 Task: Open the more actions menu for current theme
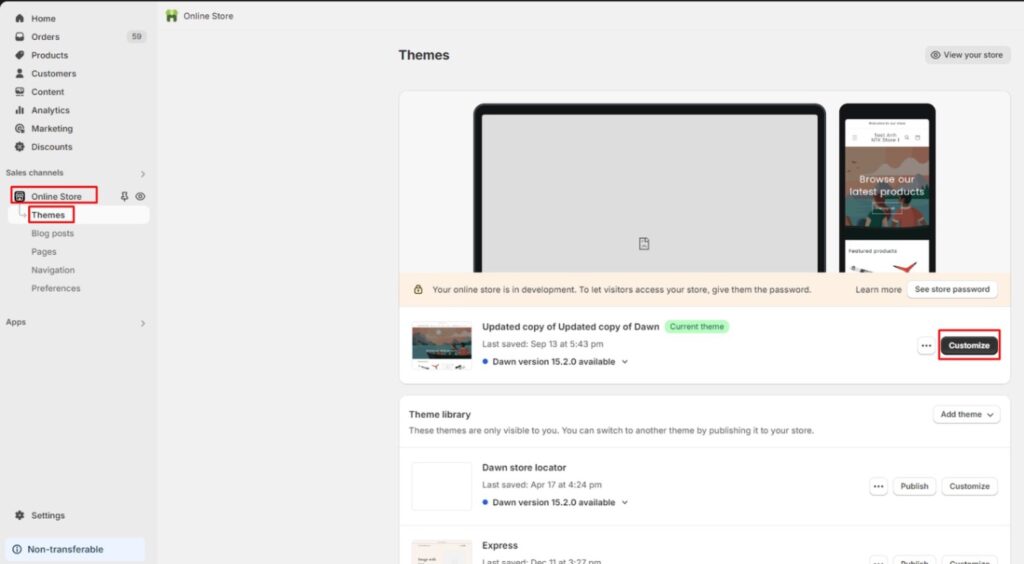point(926,345)
